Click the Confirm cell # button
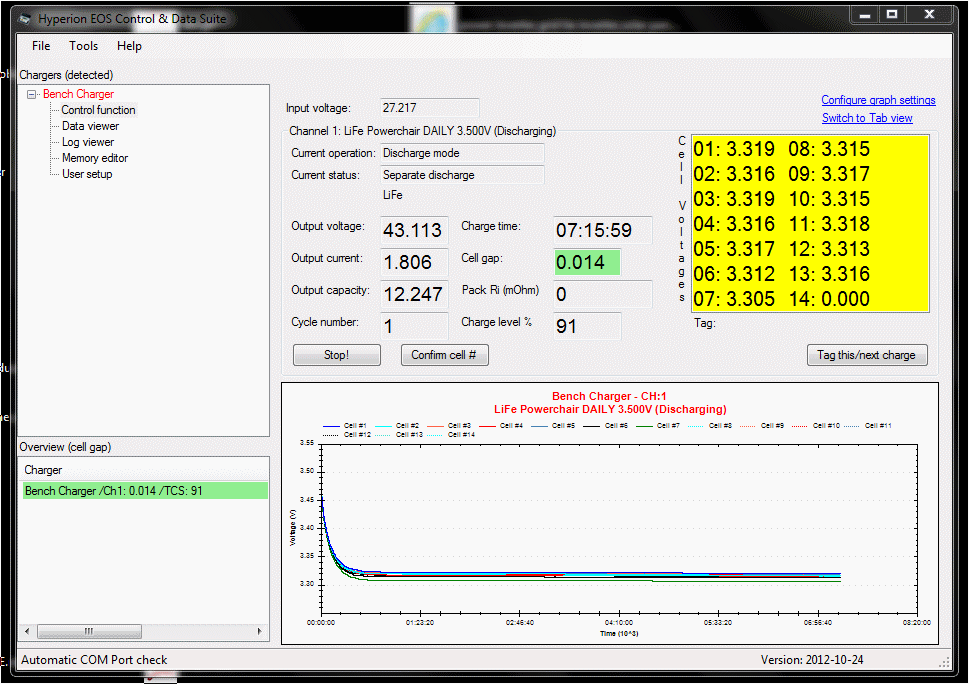 pyautogui.click(x=444, y=355)
